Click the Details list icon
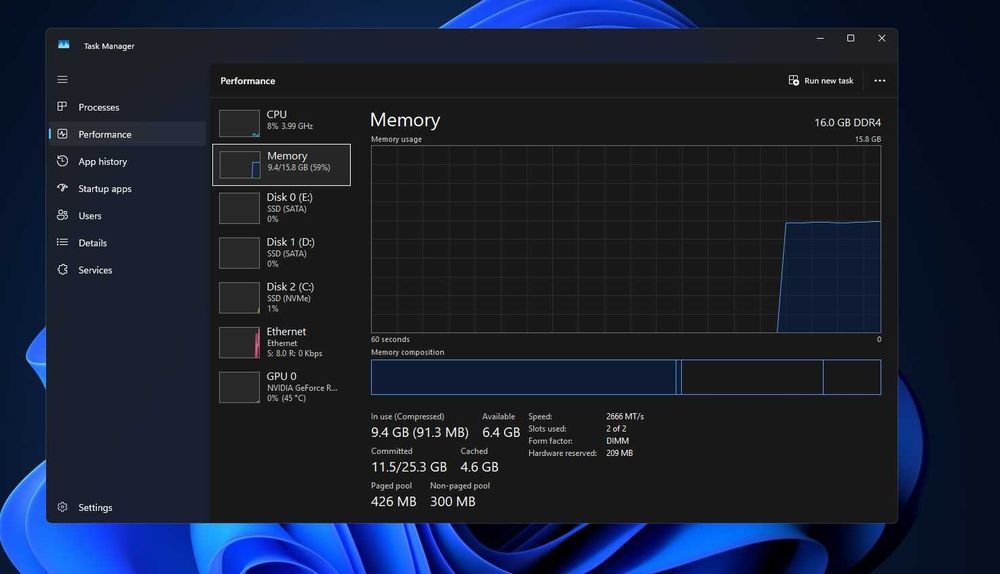Image resolution: width=1000 pixels, height=574 pixels. click(62, 242)
